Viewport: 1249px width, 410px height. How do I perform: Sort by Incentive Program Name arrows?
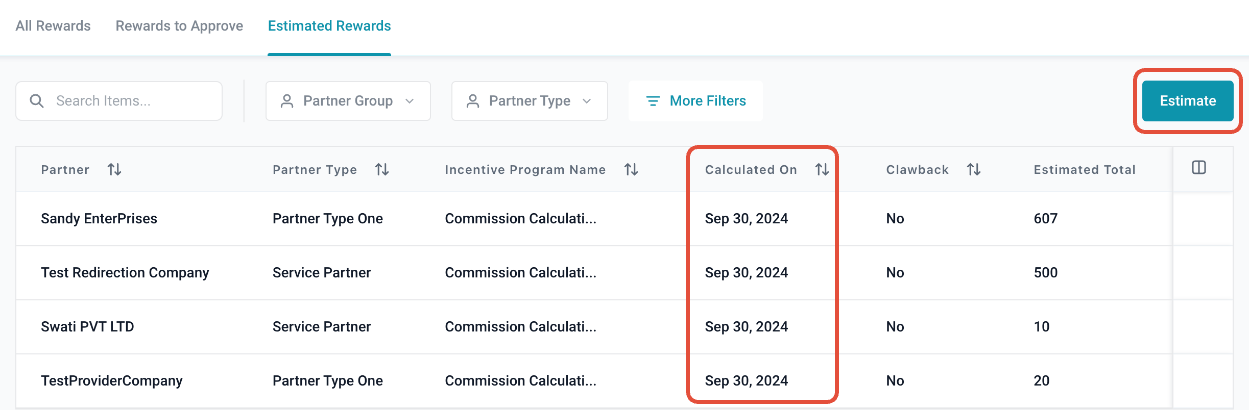coord(631,170)
